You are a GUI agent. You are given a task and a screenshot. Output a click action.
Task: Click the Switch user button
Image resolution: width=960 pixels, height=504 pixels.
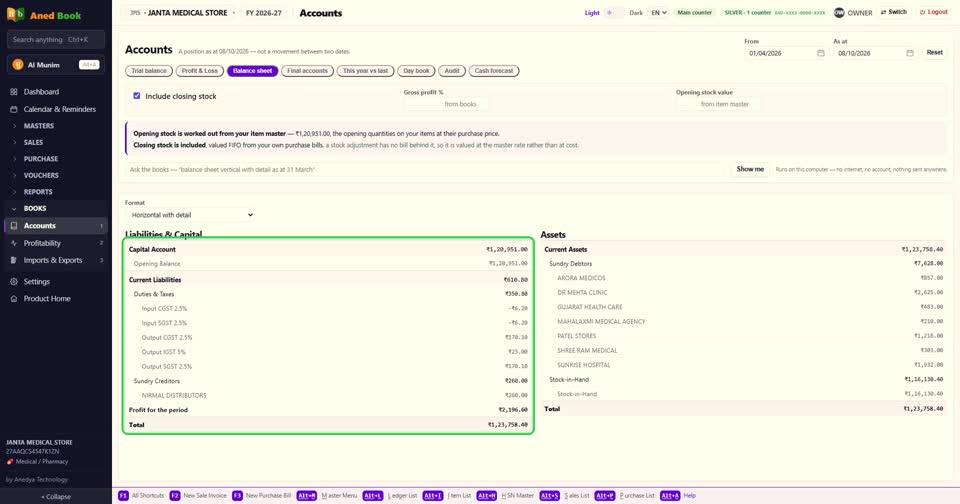coord(894,12)
